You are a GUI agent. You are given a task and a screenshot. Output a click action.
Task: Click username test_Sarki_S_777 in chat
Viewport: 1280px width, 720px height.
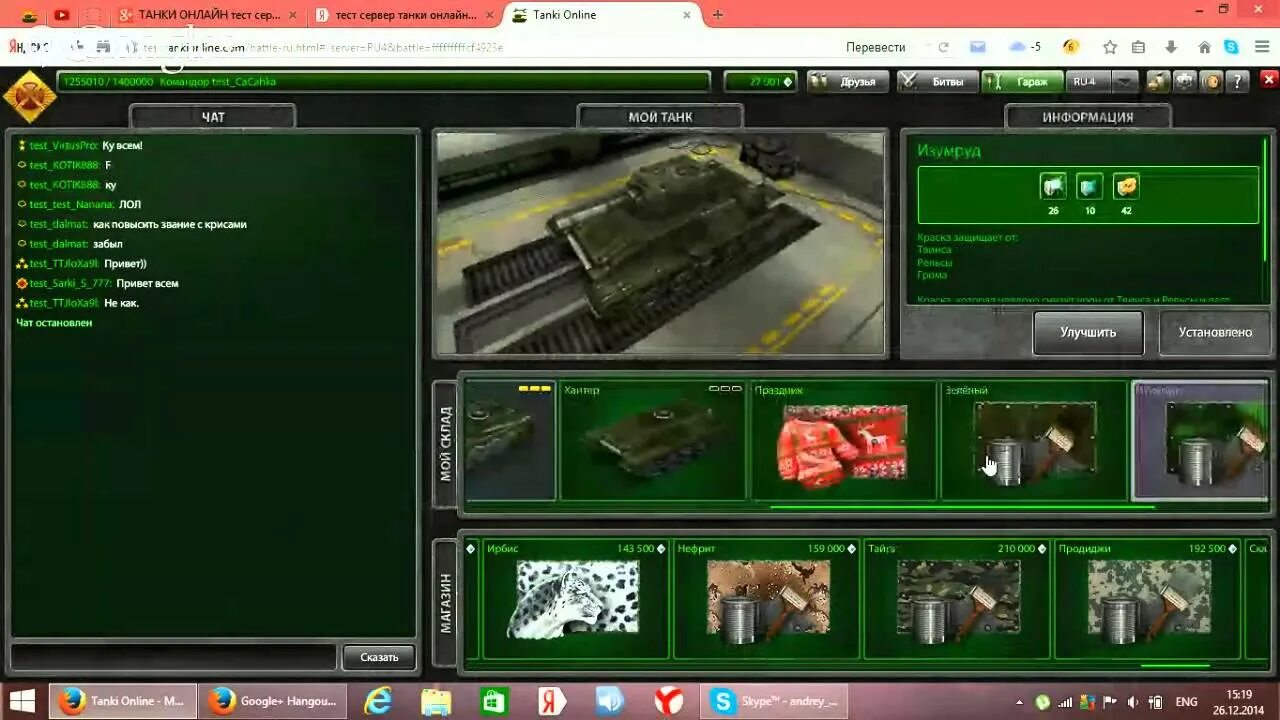coord(70,284)
